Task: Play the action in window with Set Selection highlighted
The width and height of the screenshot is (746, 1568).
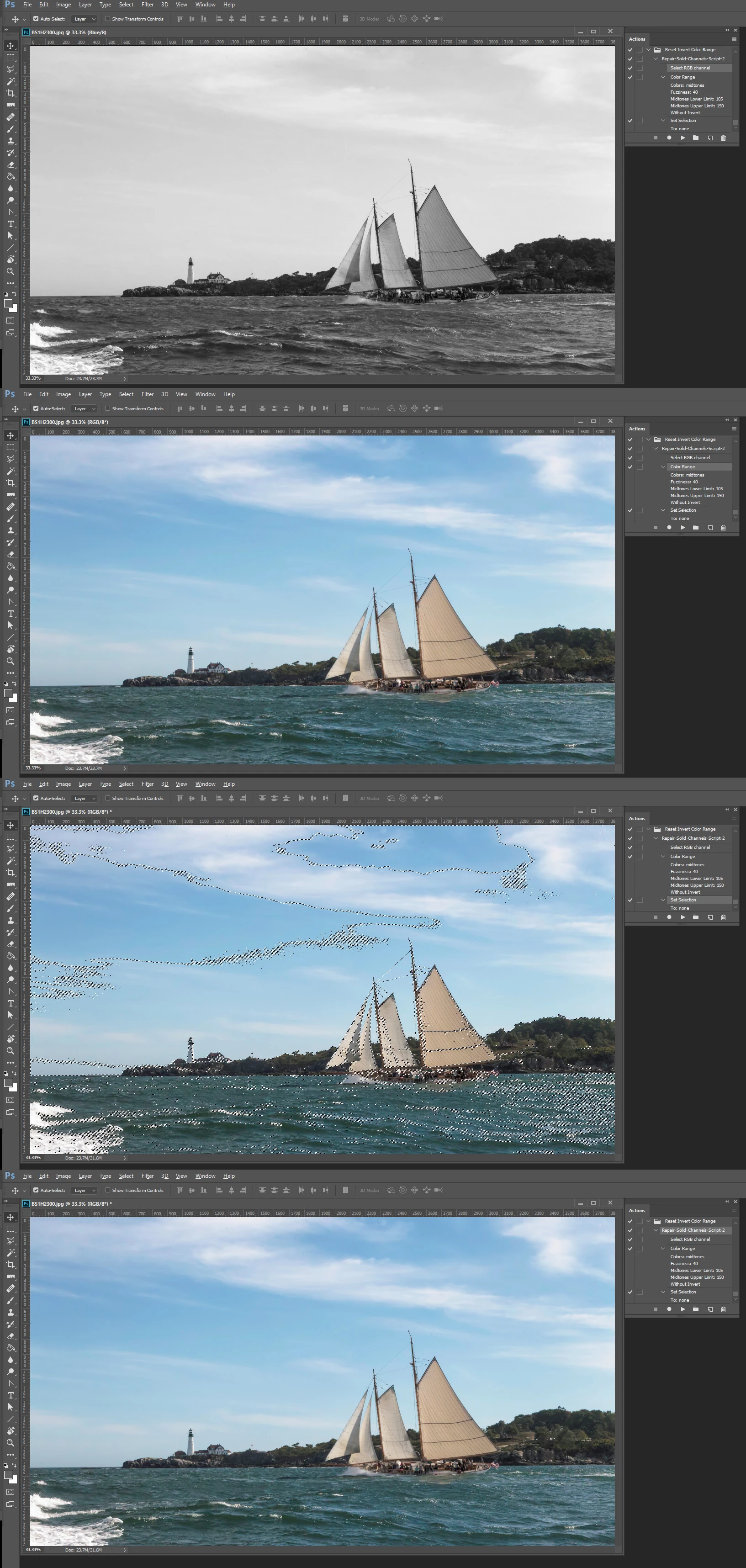Action: 683,916
